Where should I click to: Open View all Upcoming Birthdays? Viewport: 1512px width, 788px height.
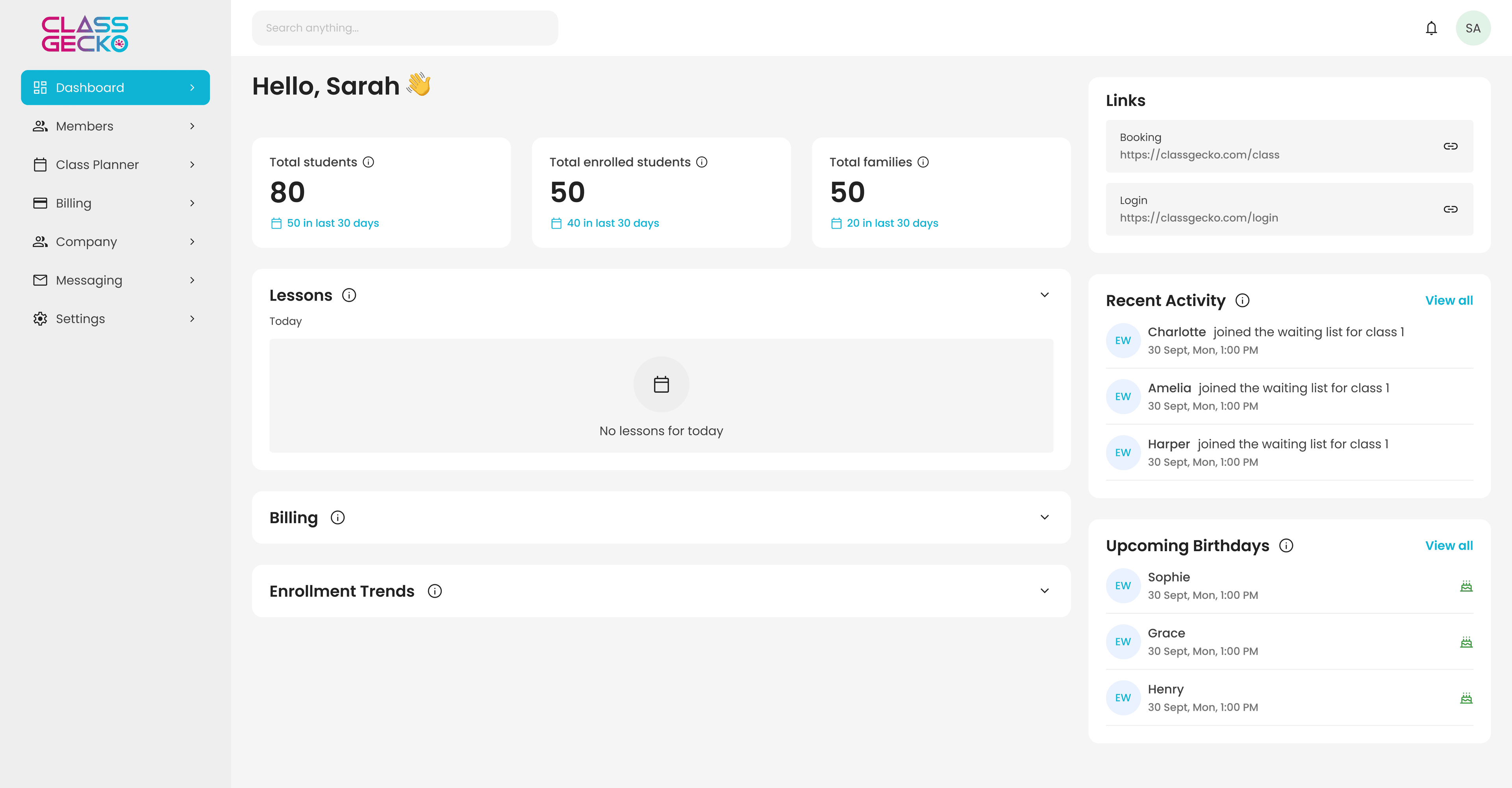[x=1449, y=546]
